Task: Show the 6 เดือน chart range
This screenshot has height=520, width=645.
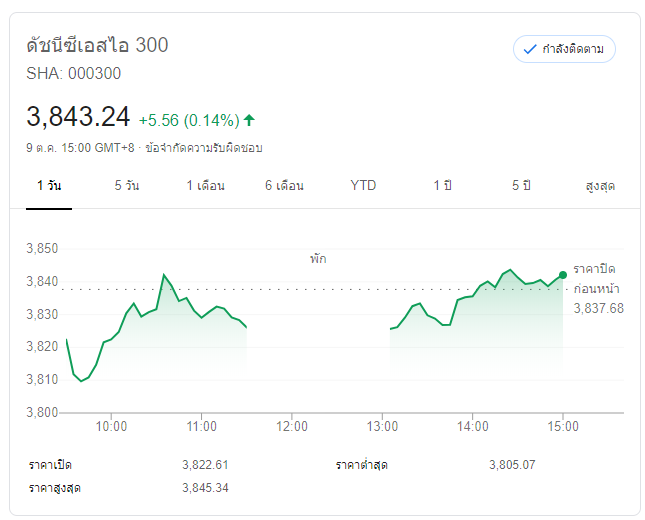Action: 284,186
